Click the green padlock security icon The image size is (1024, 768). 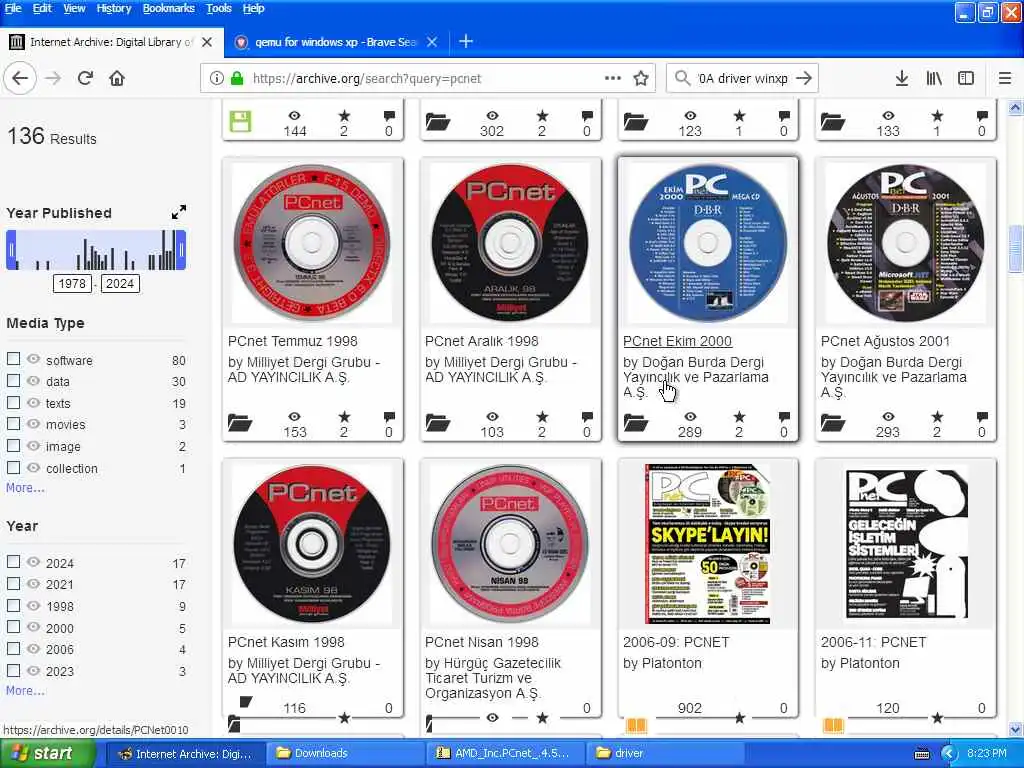[x=237, y=78]
